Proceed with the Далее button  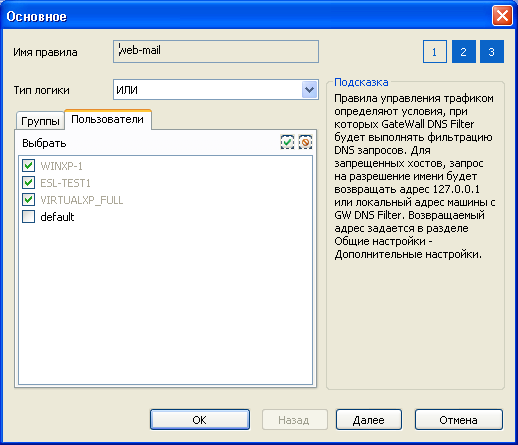point(369,420)
